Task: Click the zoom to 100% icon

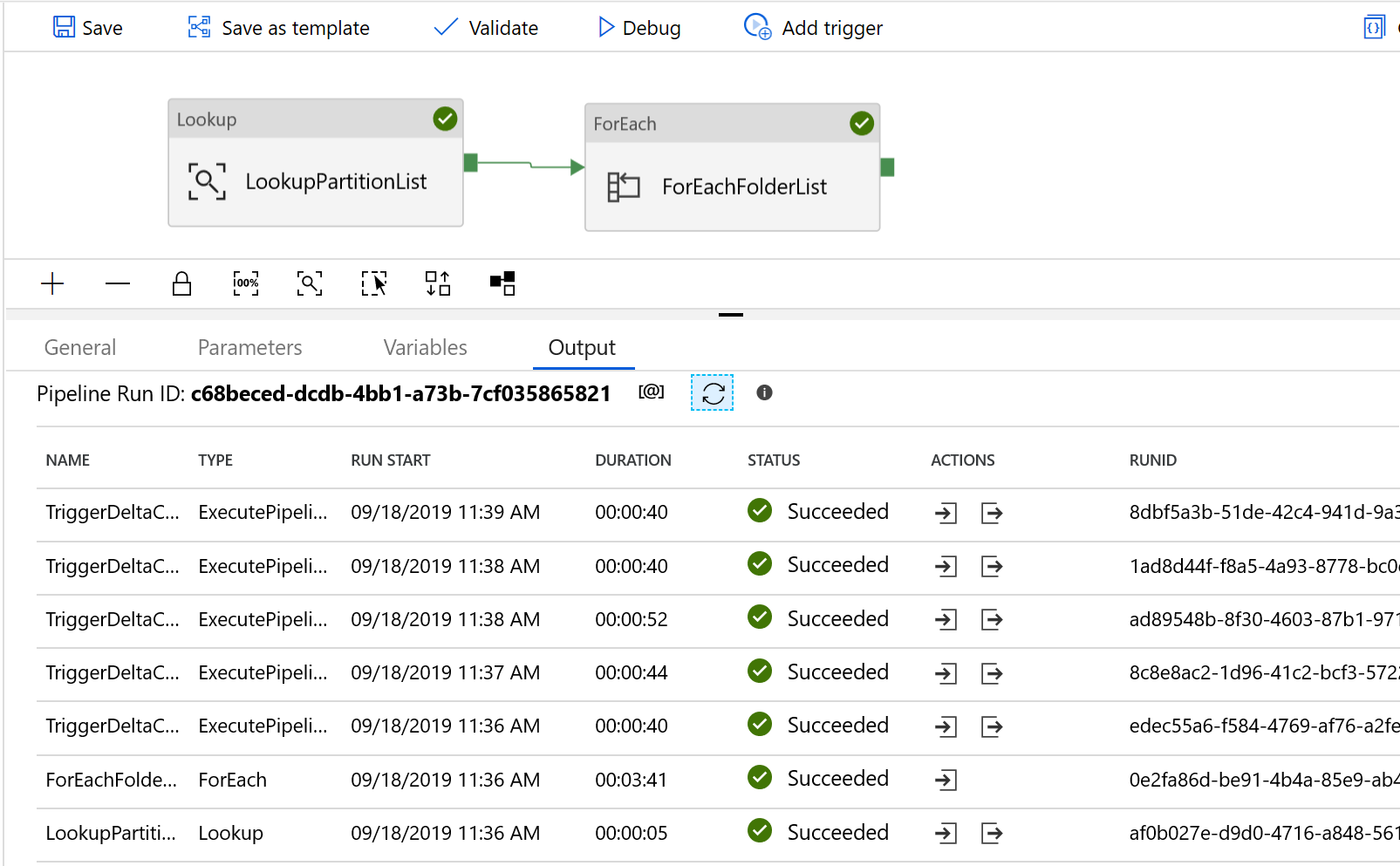Action: tap(246, 283)
